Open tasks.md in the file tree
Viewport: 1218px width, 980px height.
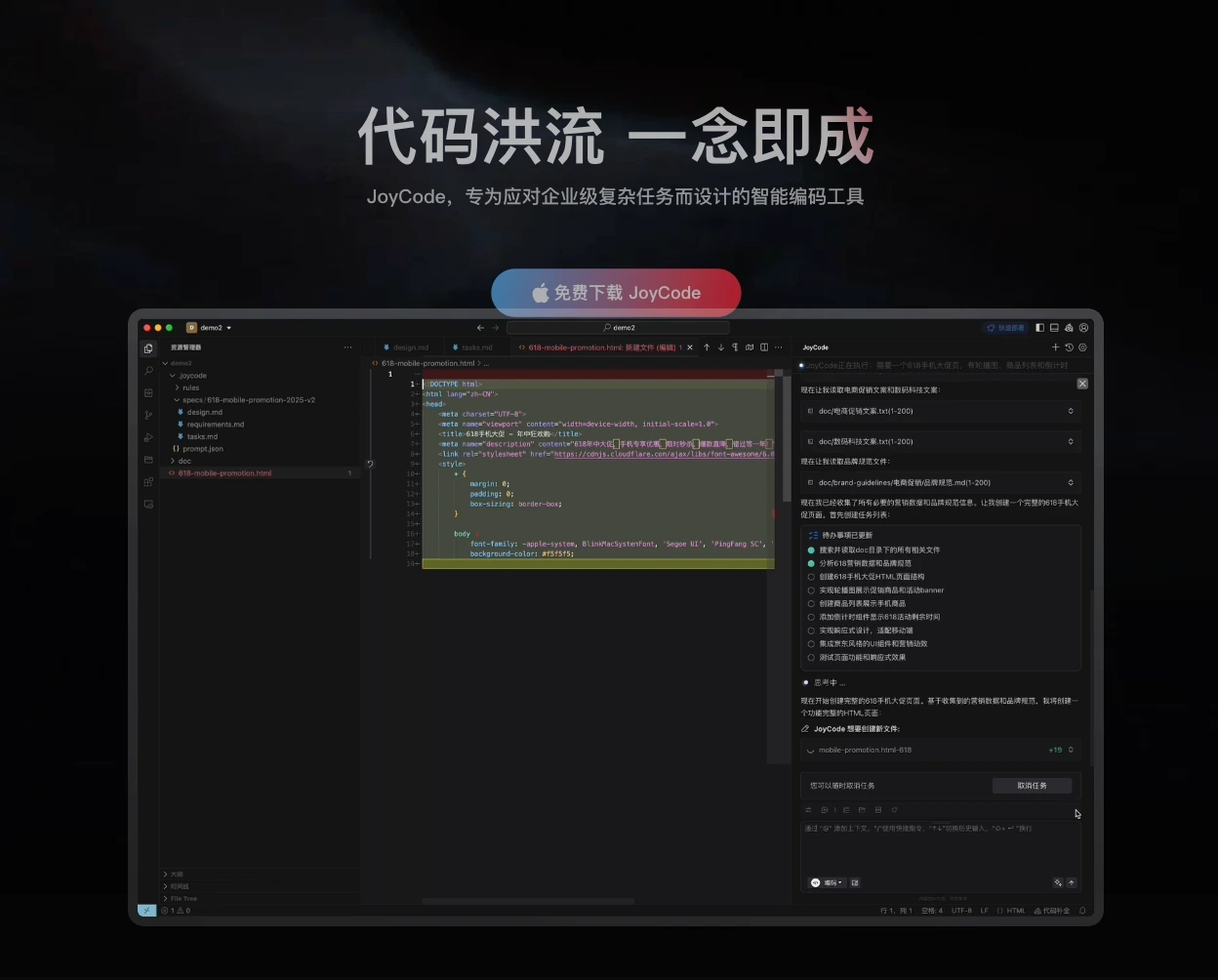coord(199,436)
